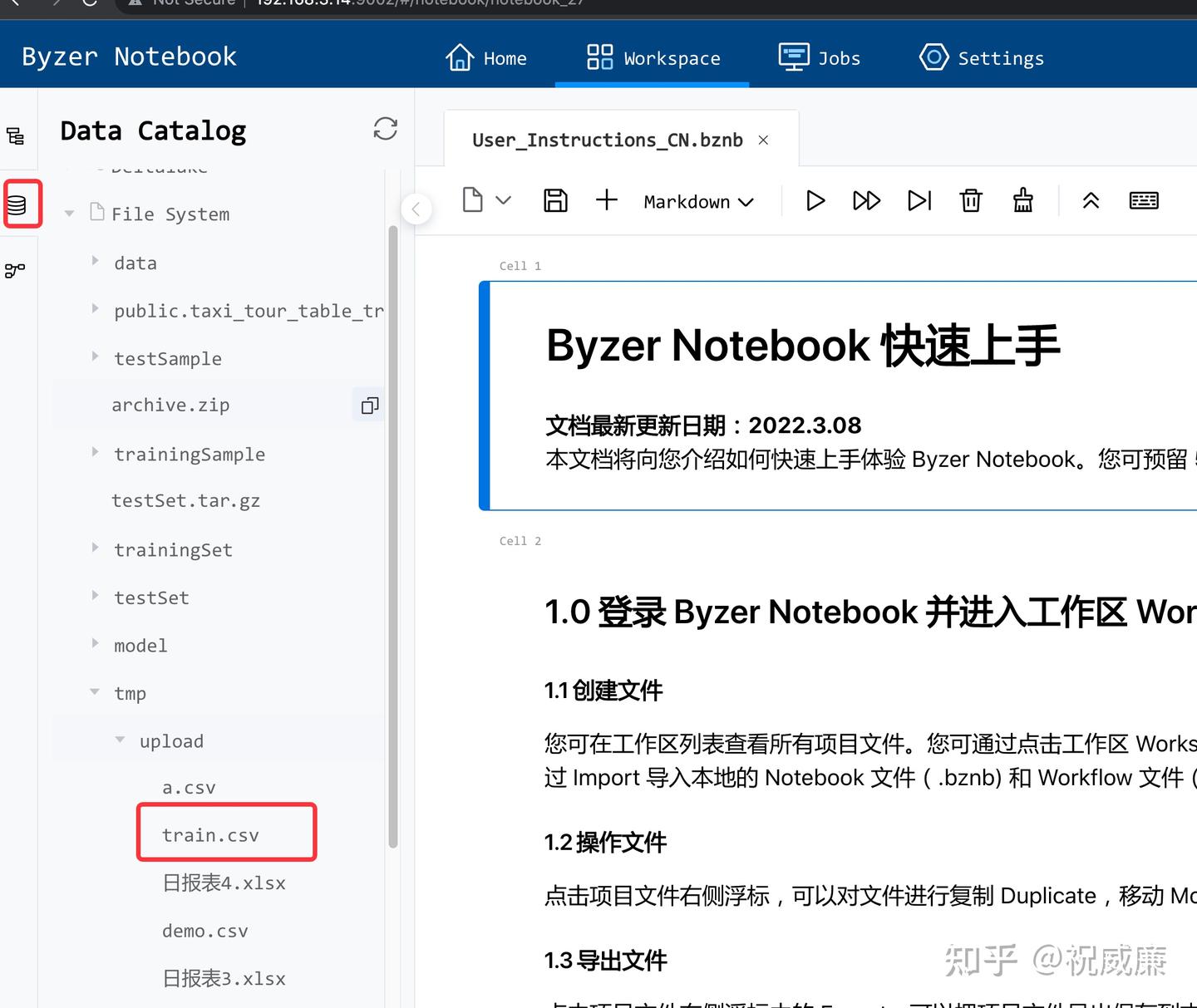Click the 2022.3.08 update date text
1197x1008 pixels.
click(x=805, y=425)
